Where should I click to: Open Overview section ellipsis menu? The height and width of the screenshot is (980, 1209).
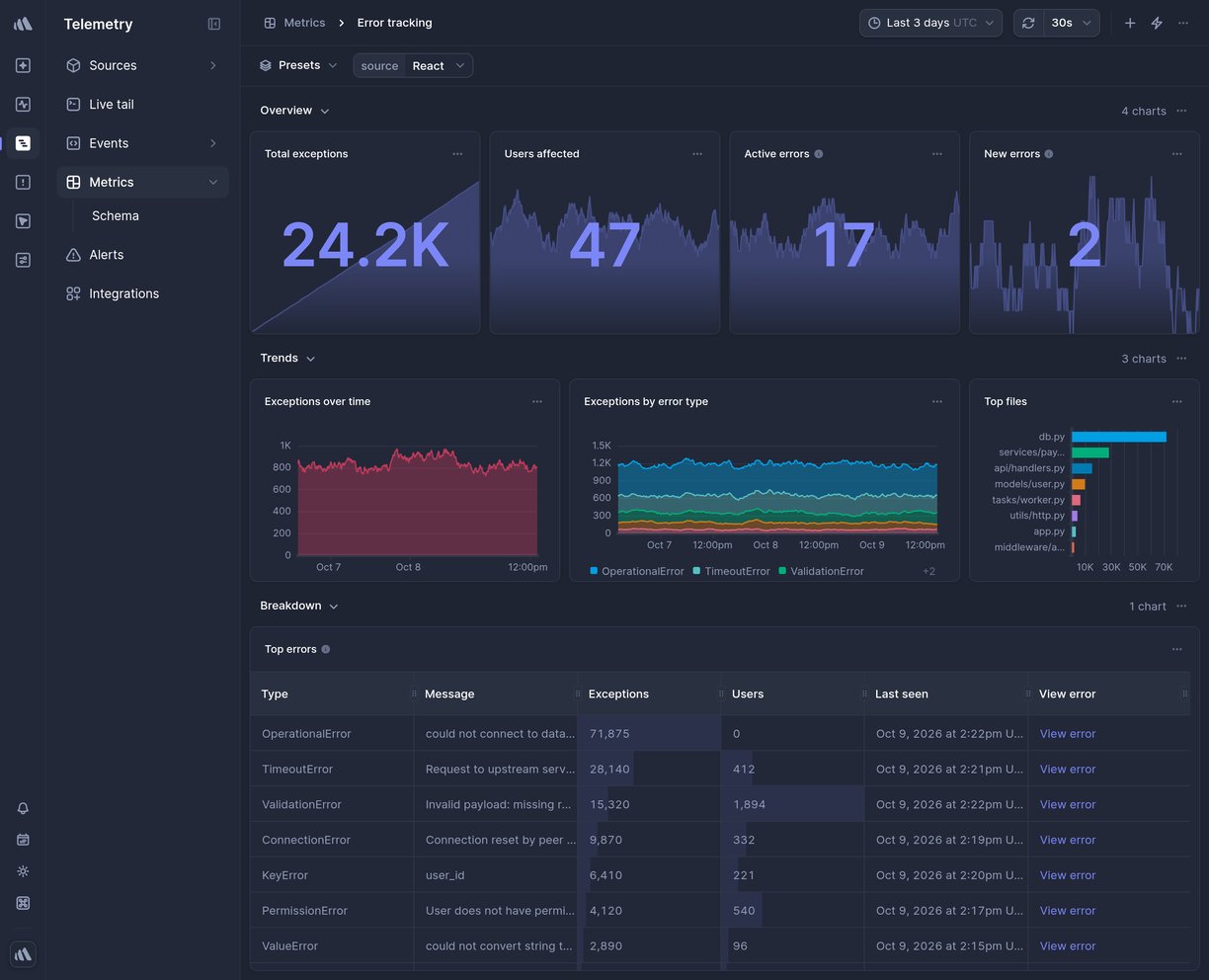coord(1181,111)
